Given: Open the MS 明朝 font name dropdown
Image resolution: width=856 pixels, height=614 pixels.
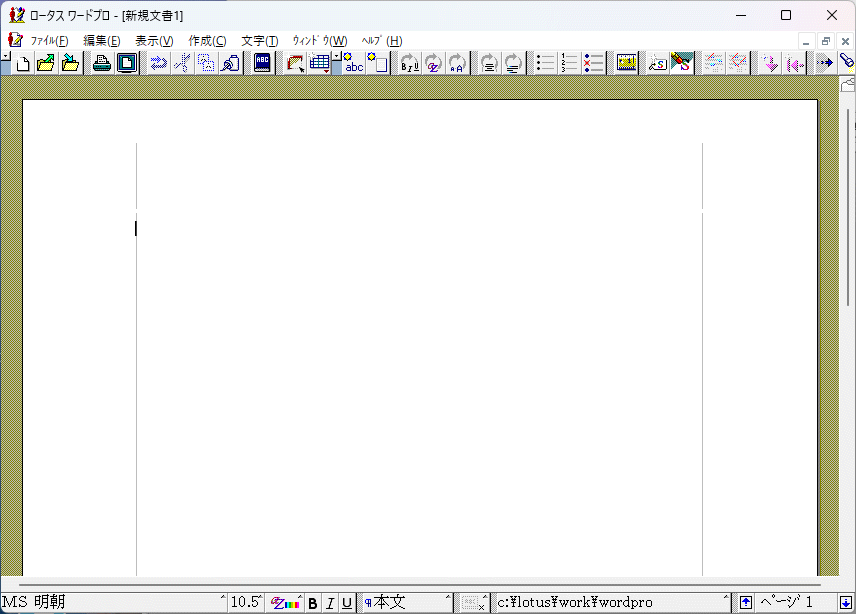Looking at the screenshot, I should tap(114, 602).
